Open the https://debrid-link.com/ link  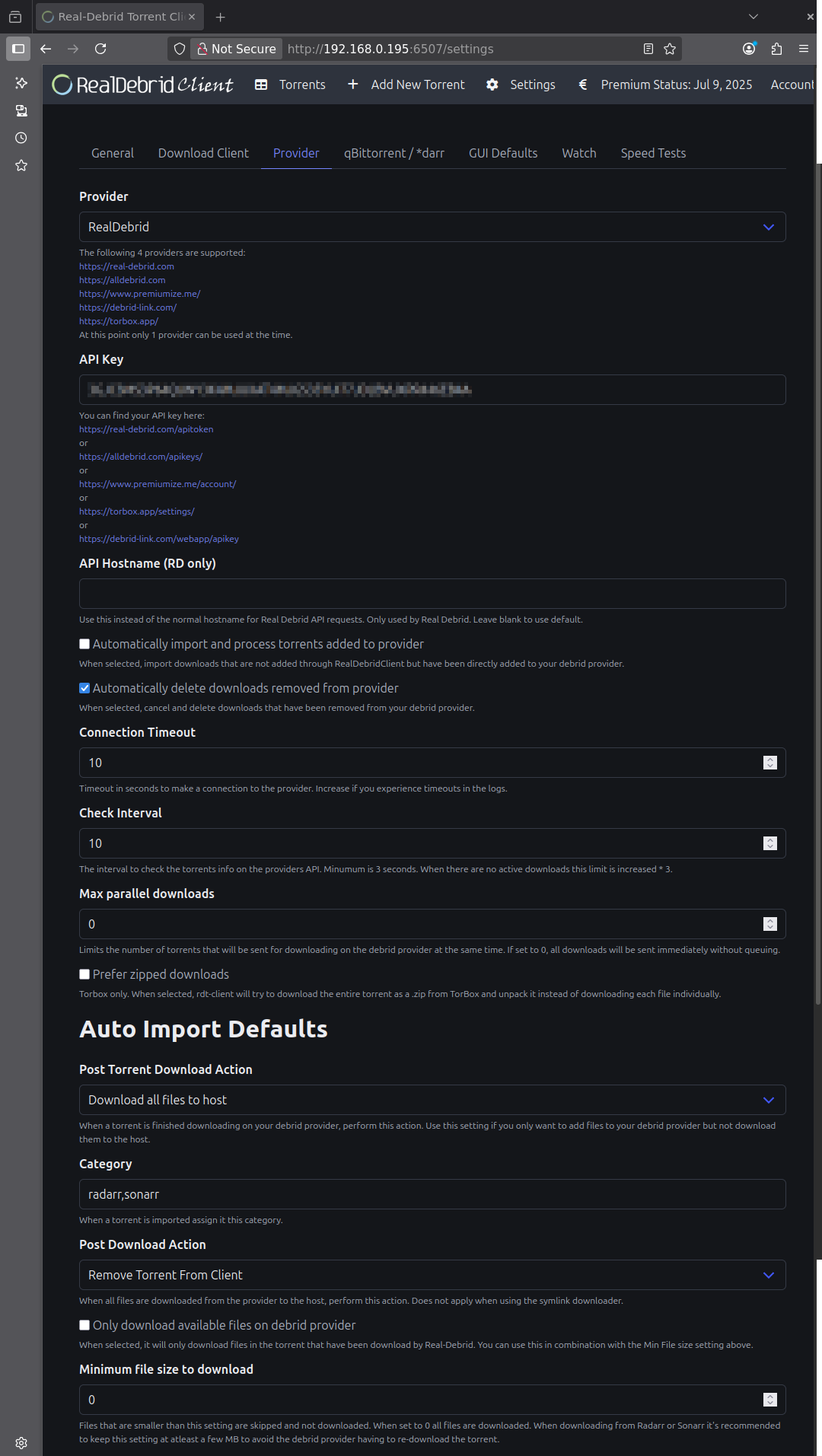[x=128, y=307]
